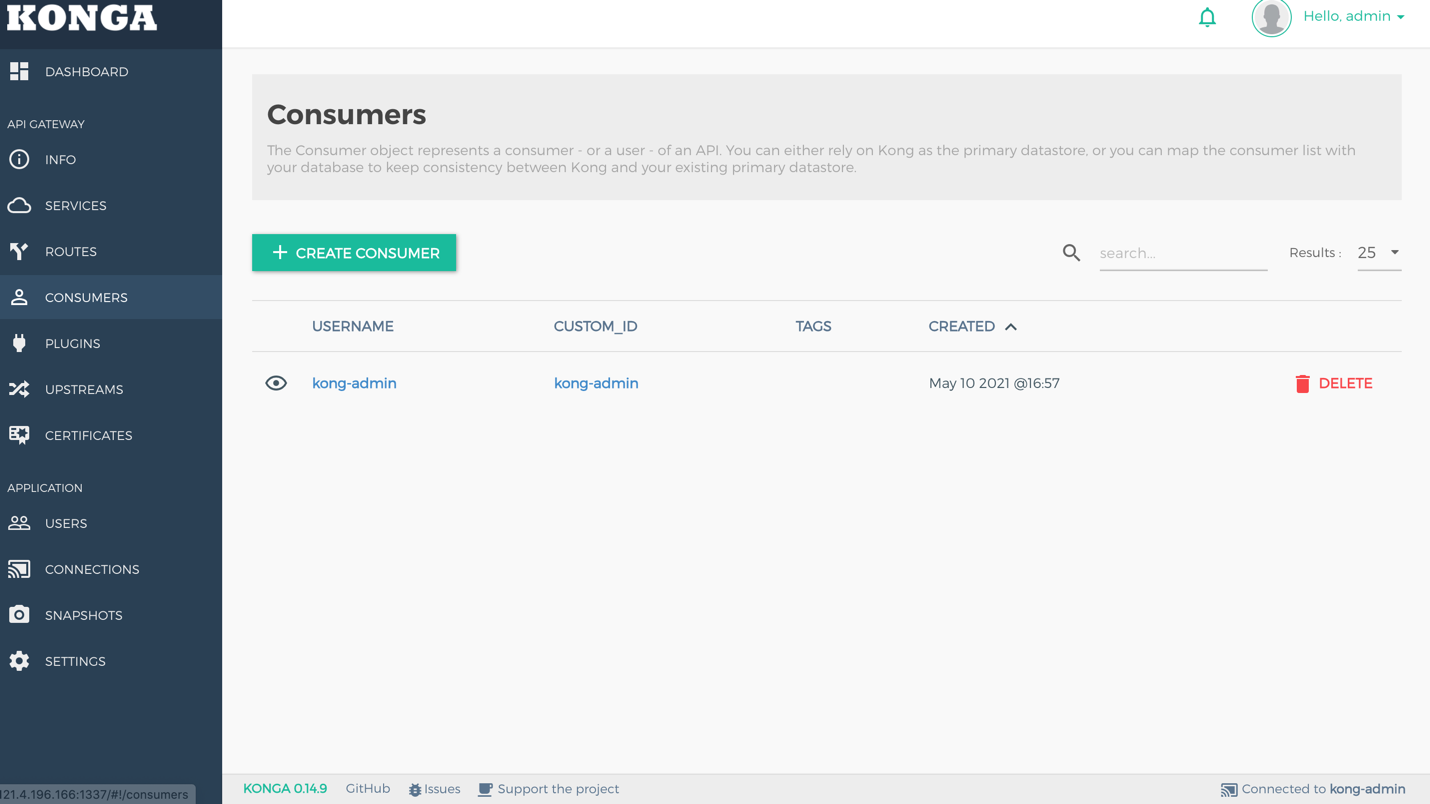
Task: Delete the kong-admin consumer
Action: 1333,383
